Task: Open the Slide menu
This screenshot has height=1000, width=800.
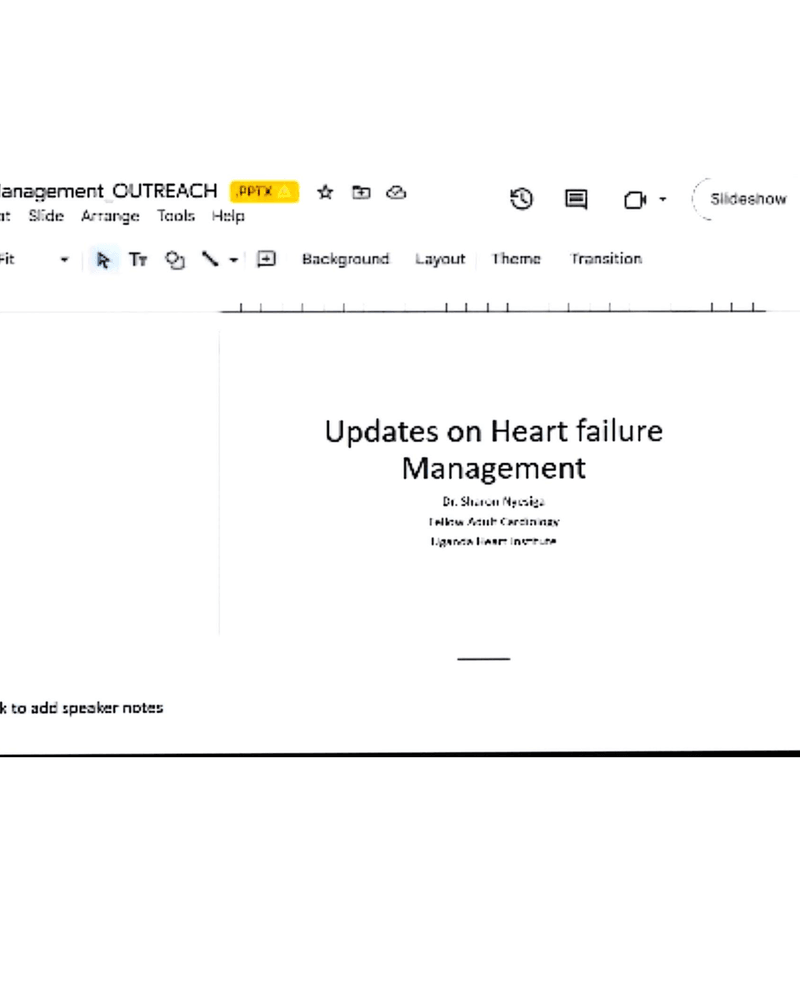Action: [x=46, y=216]
